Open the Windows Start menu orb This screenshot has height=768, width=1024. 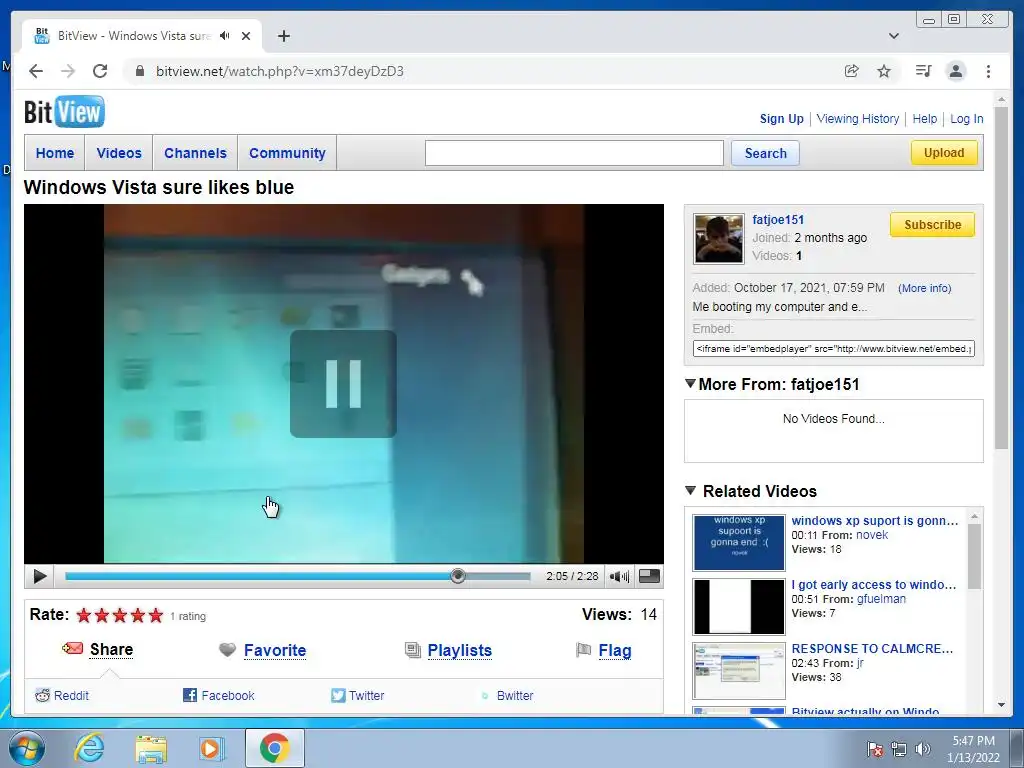(27, 748)
